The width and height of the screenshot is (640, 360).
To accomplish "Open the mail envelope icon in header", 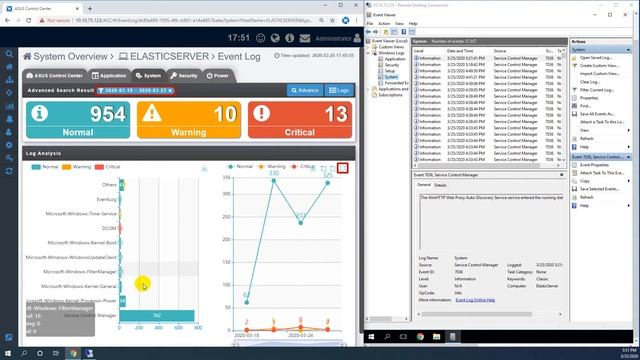I will pyautogui.click(x=305, y=38).
